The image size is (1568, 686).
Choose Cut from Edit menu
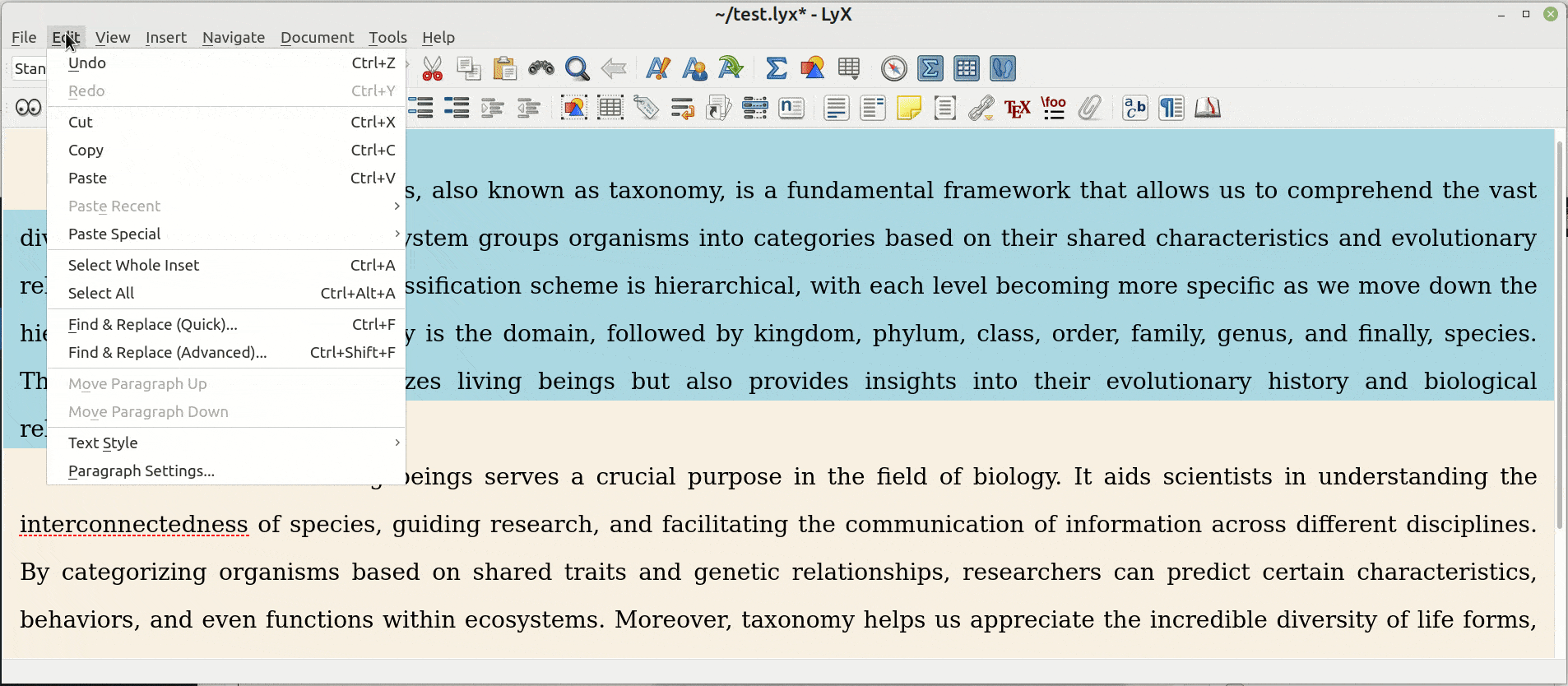pos(226,123)
